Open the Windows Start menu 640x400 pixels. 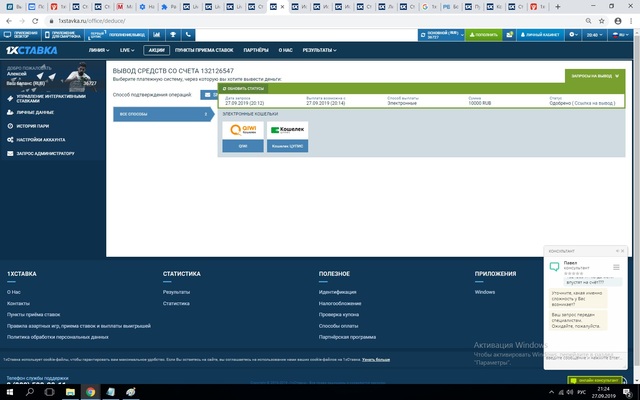point(10,392)
